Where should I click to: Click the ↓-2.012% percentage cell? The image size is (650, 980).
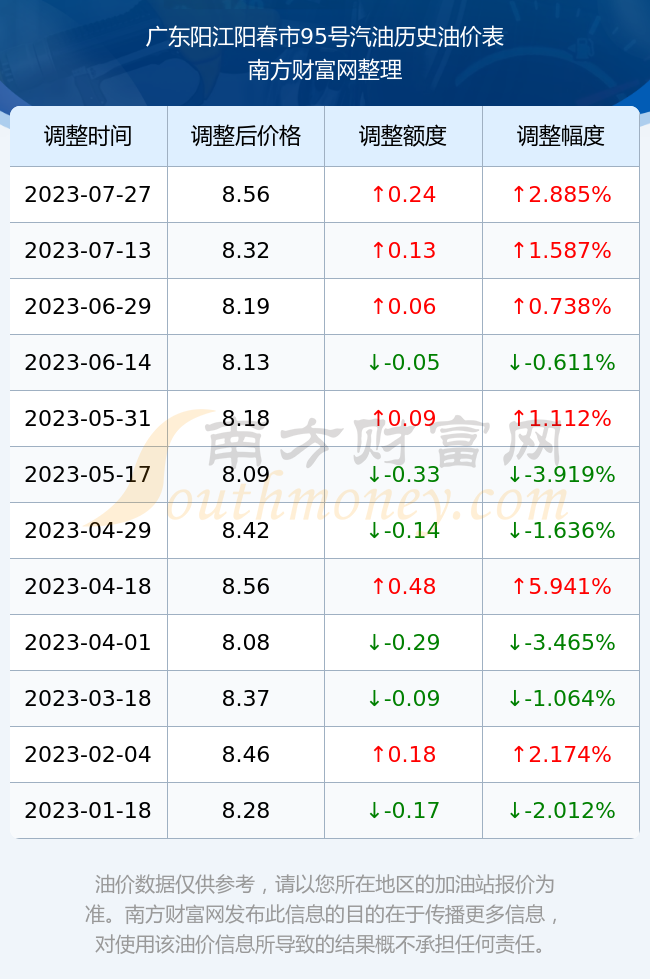click(x=561, y=810)
